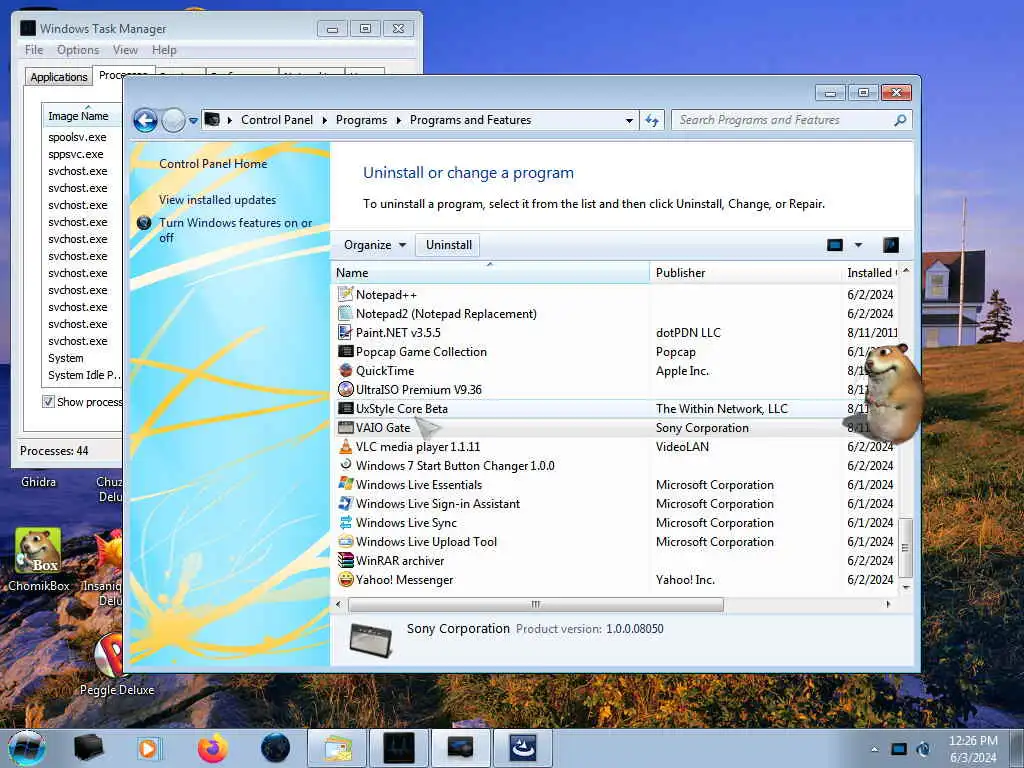The height and width of the screenshot is (768, 1024).
Task: Select WinRAR archiver icon
Action: tap(345, 560)
